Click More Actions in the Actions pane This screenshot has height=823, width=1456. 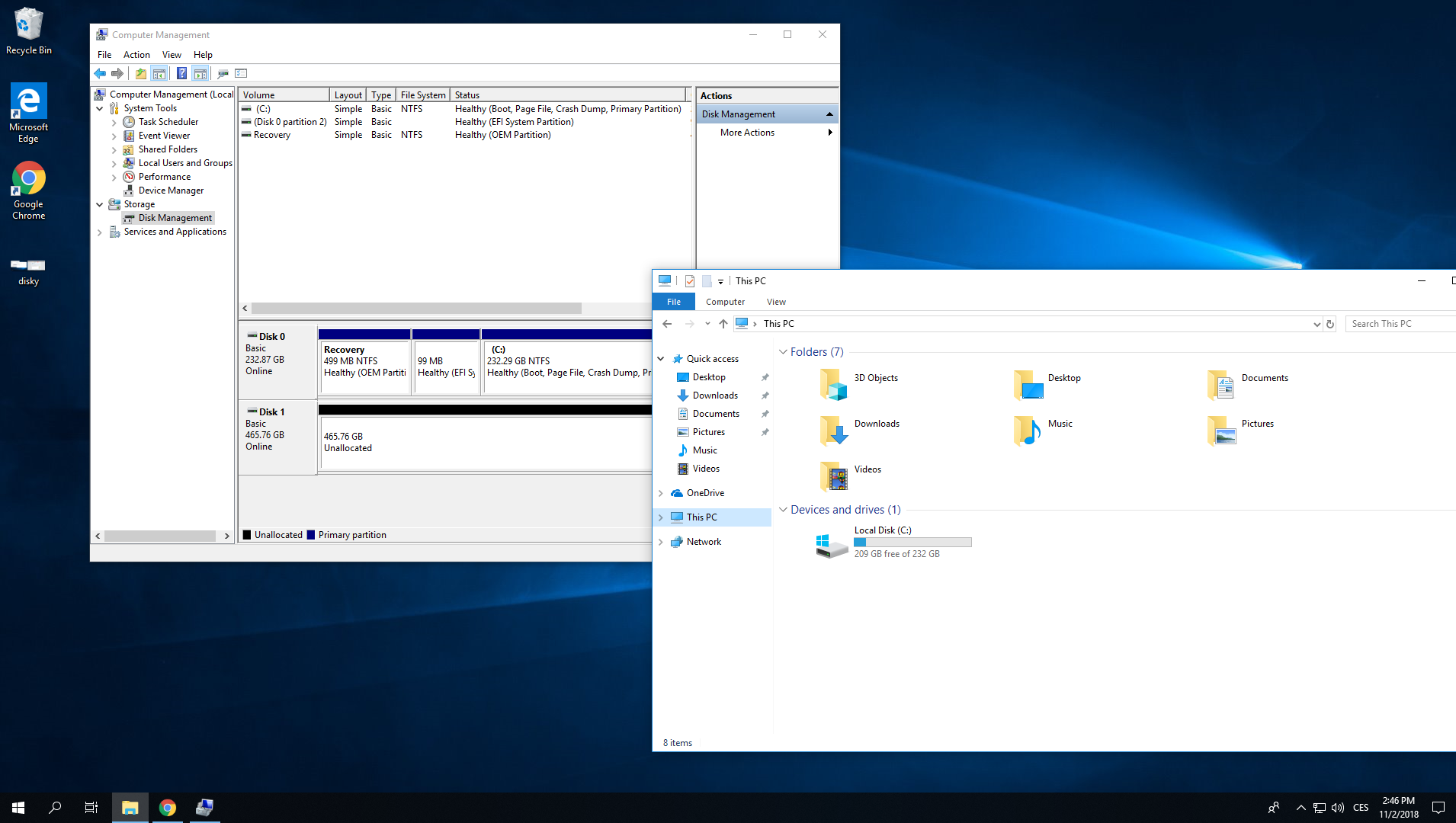point(747,133)
